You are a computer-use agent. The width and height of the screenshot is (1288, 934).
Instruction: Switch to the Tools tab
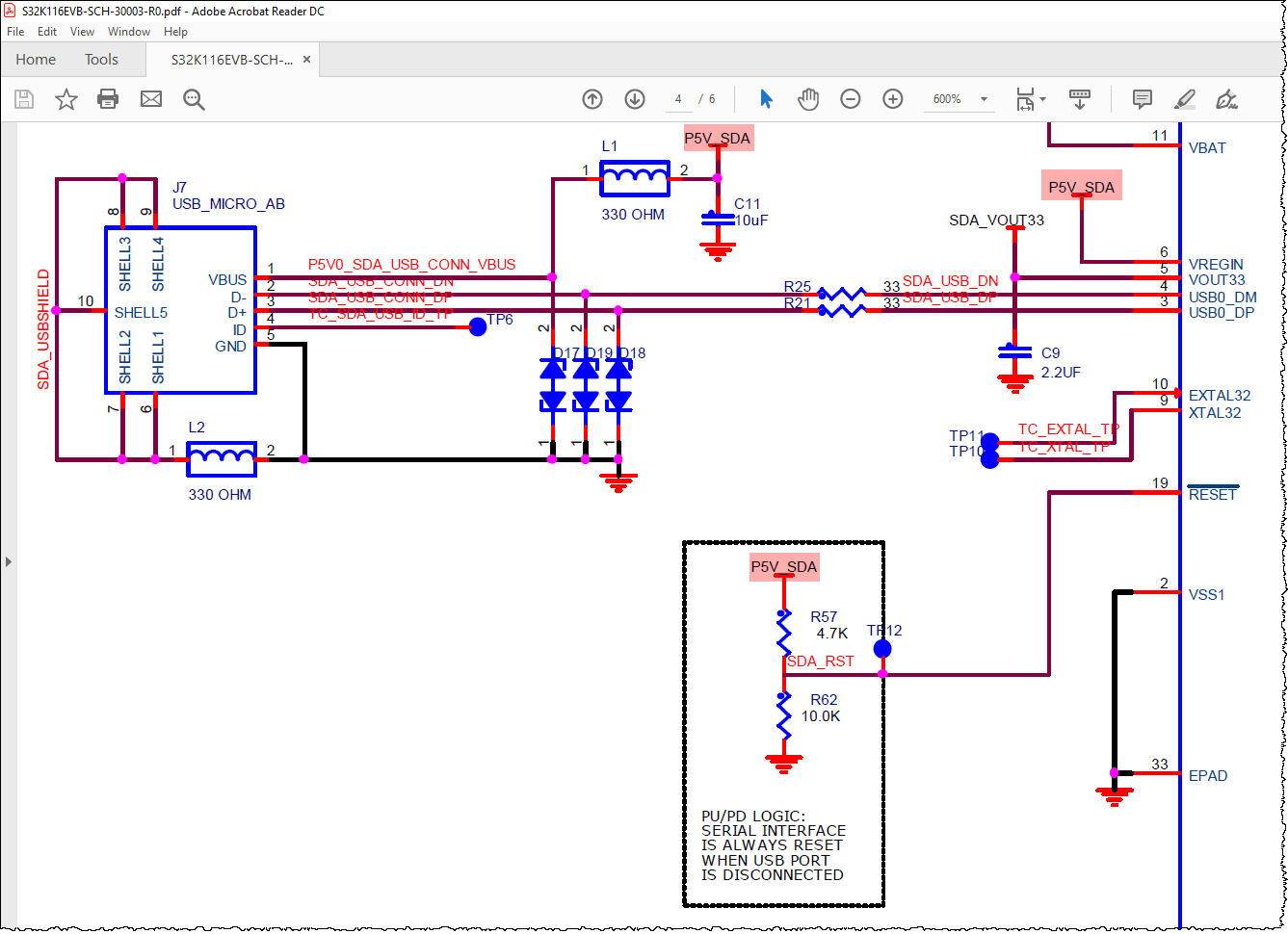[x=101, y=60]
